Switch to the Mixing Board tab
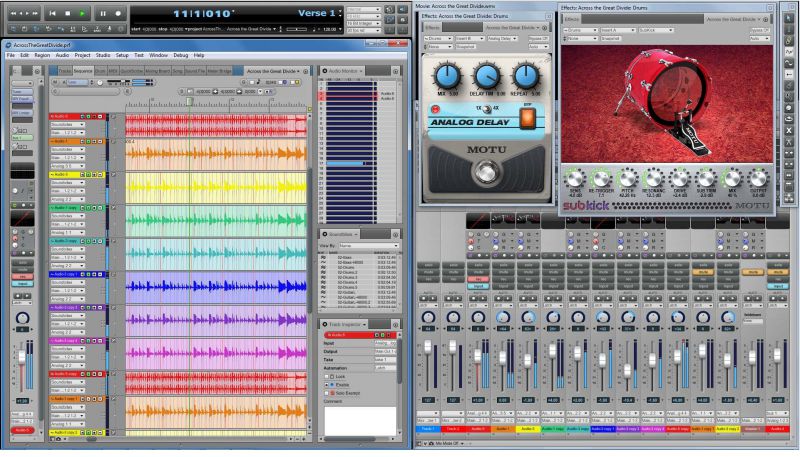 [158, 71]
